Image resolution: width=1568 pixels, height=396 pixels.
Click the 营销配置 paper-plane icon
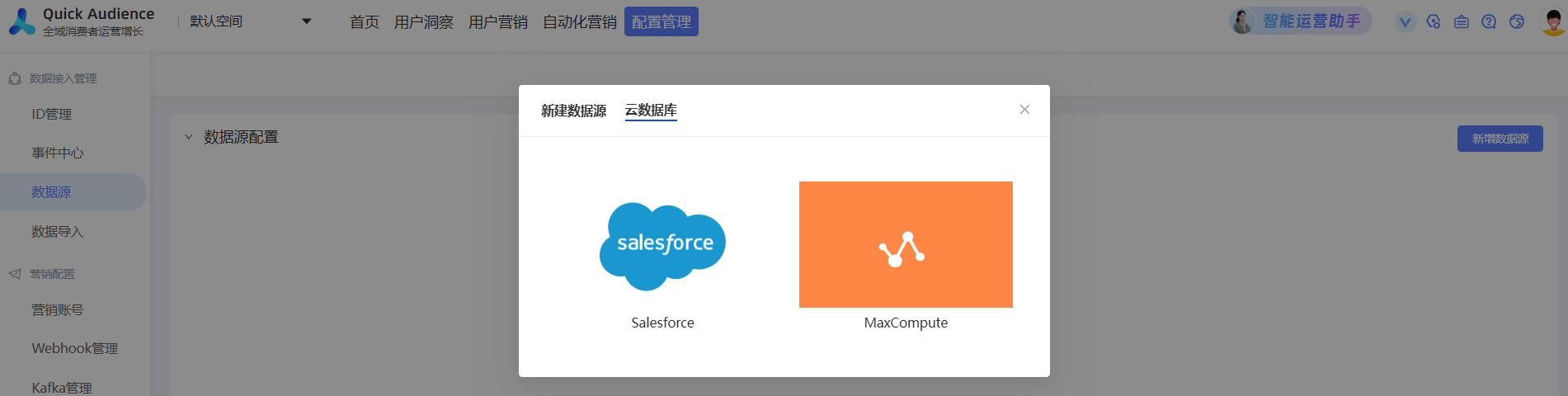[15, 274]
